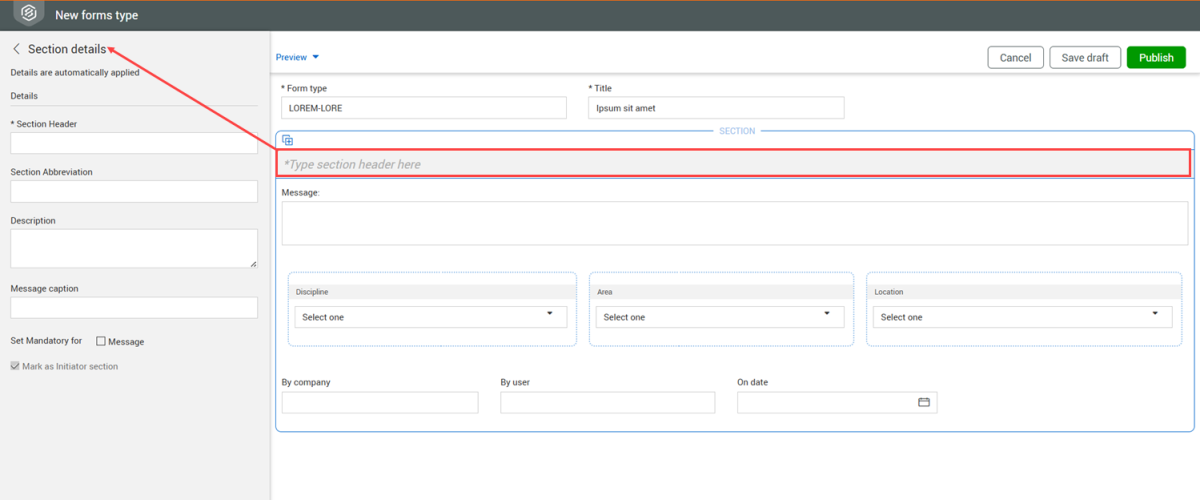Viewport: 1200px width, 500px height.
Task: Focus the Section Abbreviation field
Action: (134, 191)
